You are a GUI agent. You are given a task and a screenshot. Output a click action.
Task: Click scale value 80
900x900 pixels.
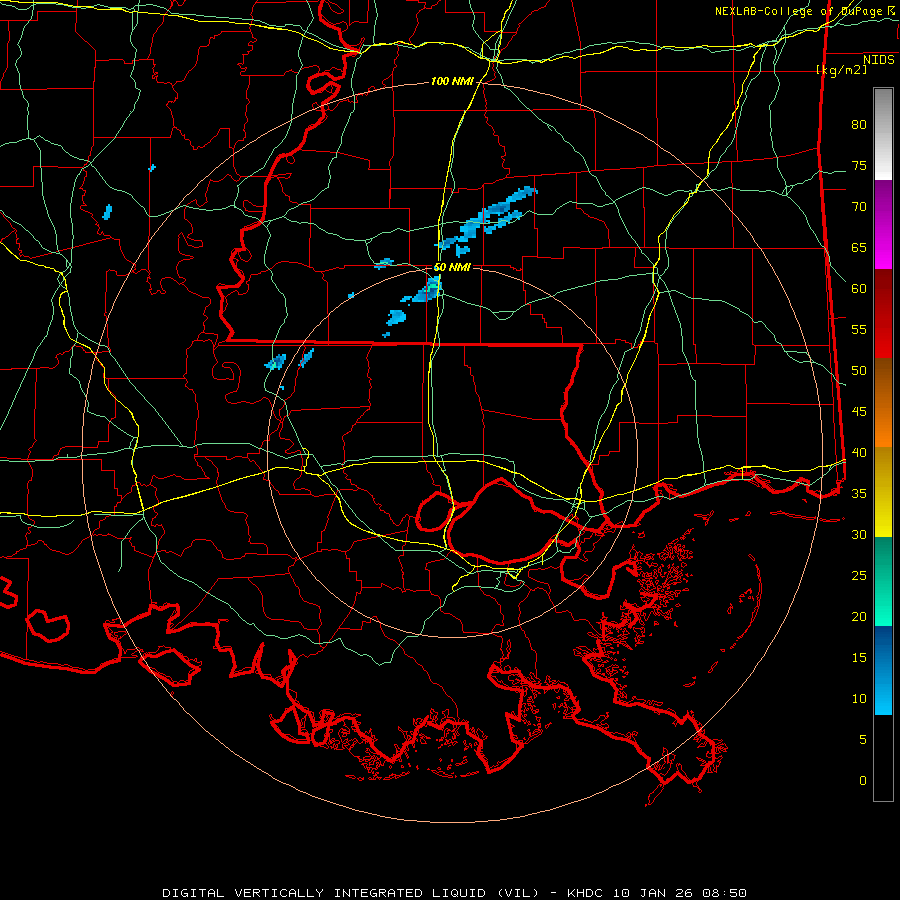point(859,125)
